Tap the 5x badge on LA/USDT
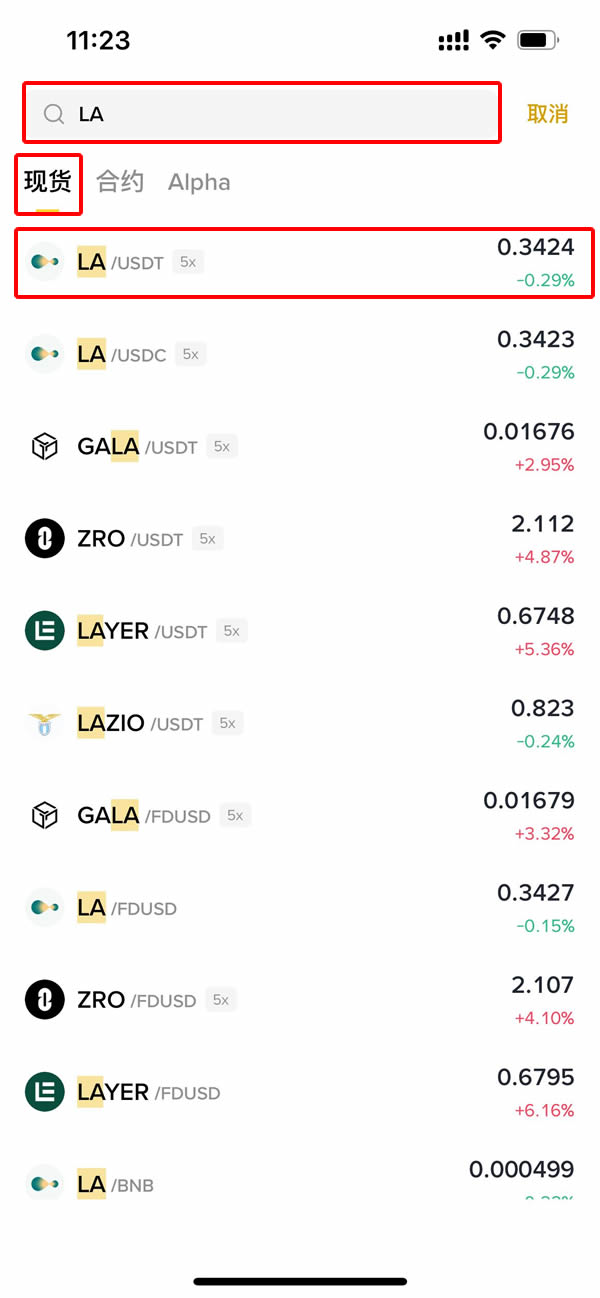Image resolution: width=600 pixels, height=1298 pixels. 187,262
